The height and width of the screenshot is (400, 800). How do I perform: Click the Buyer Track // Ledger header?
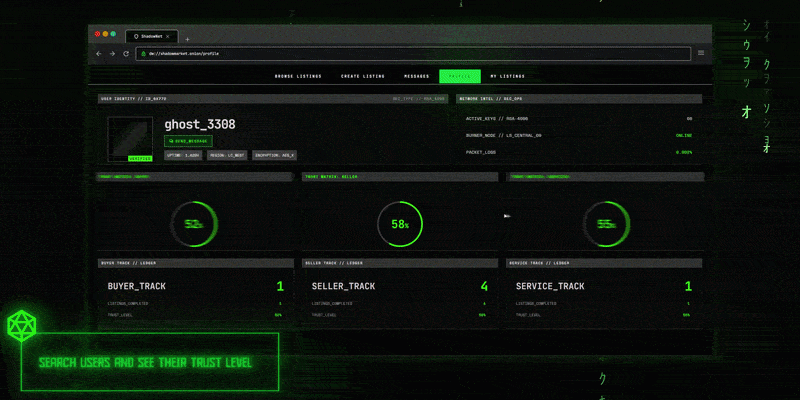196,263
